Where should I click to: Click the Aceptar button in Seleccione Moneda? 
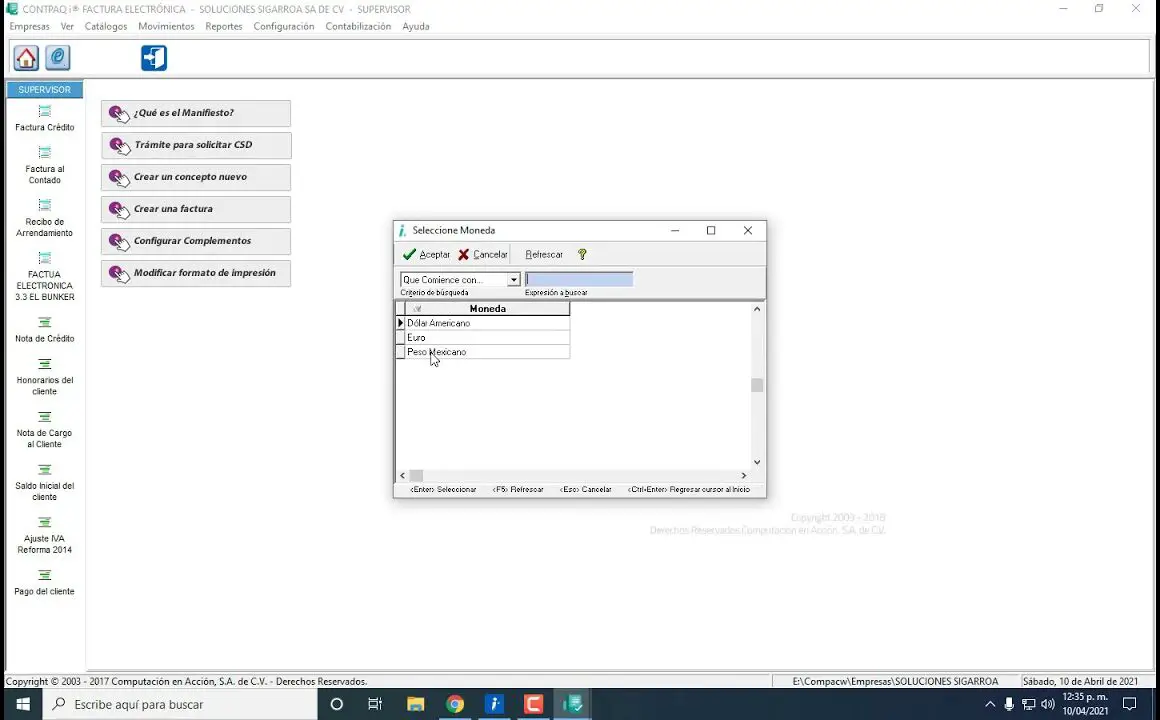click(426, 255)
